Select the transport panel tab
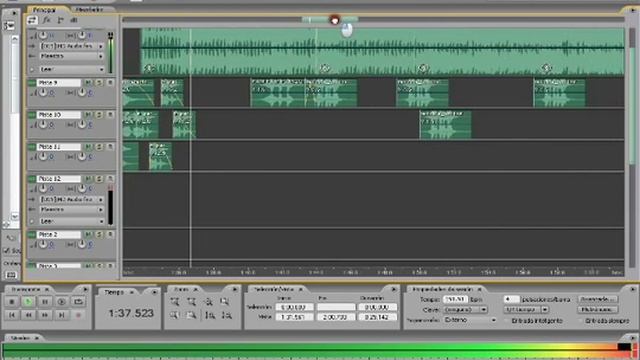 point(26,289)
